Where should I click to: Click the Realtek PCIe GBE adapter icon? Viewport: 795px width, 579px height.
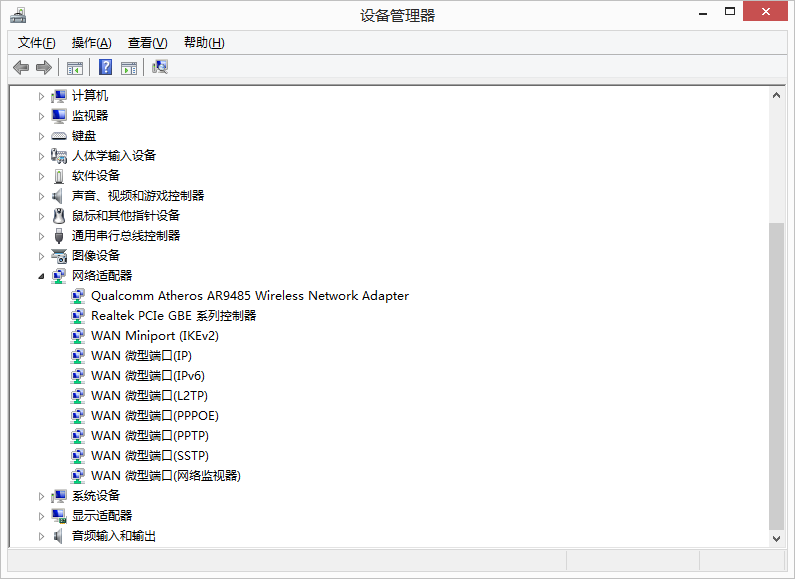tap(78, 316)
